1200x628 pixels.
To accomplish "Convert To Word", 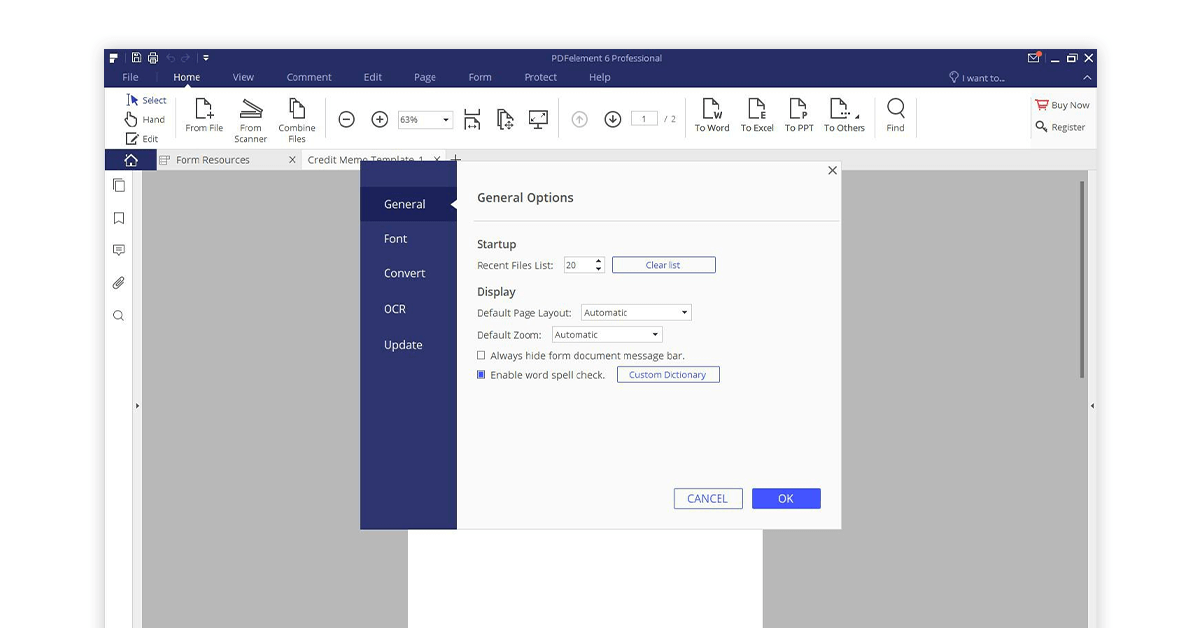I will (x=712, y=115).
